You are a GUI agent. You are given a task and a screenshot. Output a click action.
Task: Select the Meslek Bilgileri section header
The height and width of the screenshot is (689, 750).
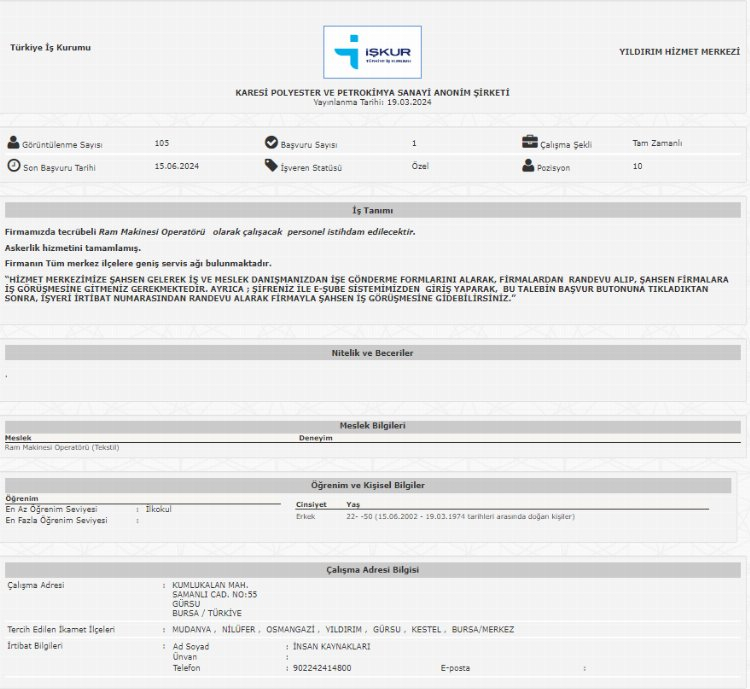pos(372,426)
